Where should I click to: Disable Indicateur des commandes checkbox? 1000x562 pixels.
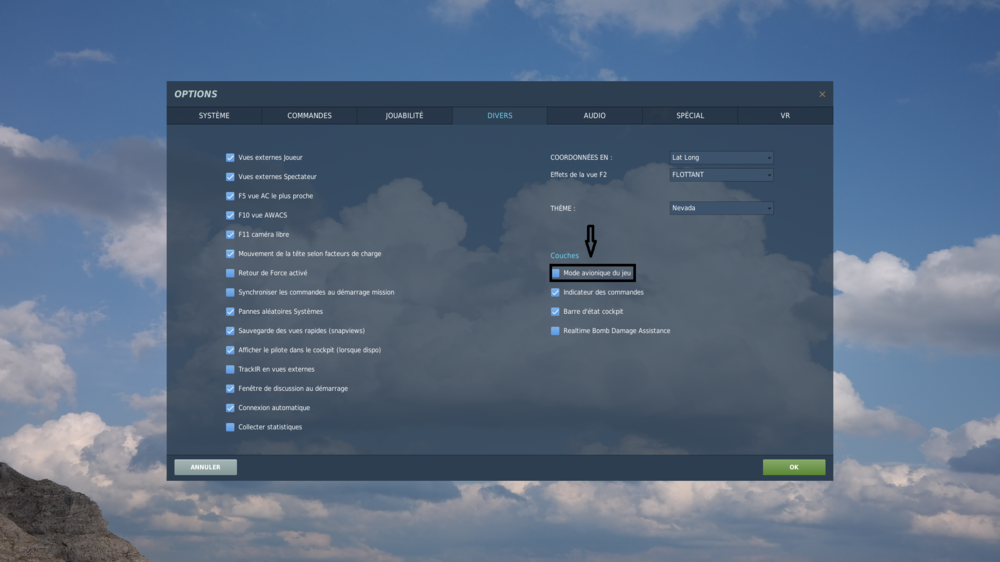(x=555, y=292)
